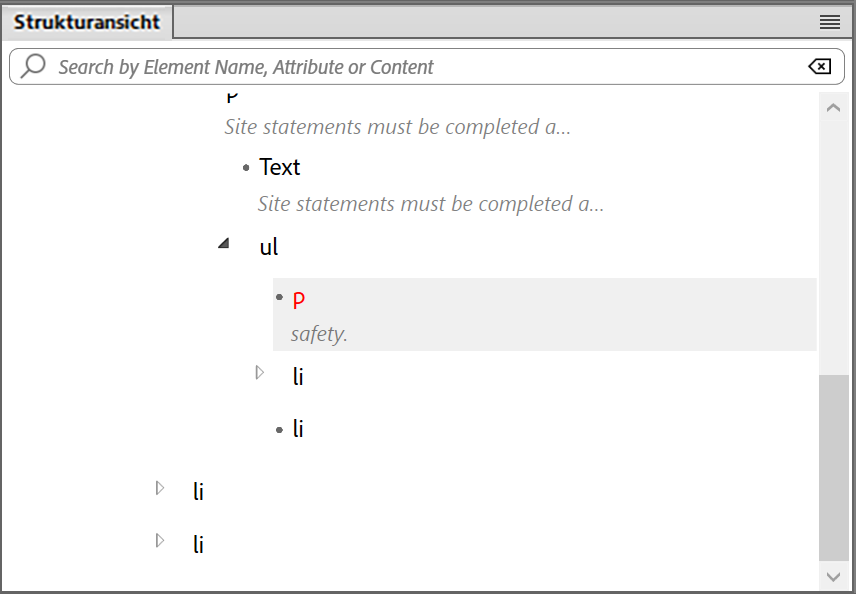This screenshot has height=594, width=856.
Task: Click the 'safety.' content preview
Action: tap(319, 334)
